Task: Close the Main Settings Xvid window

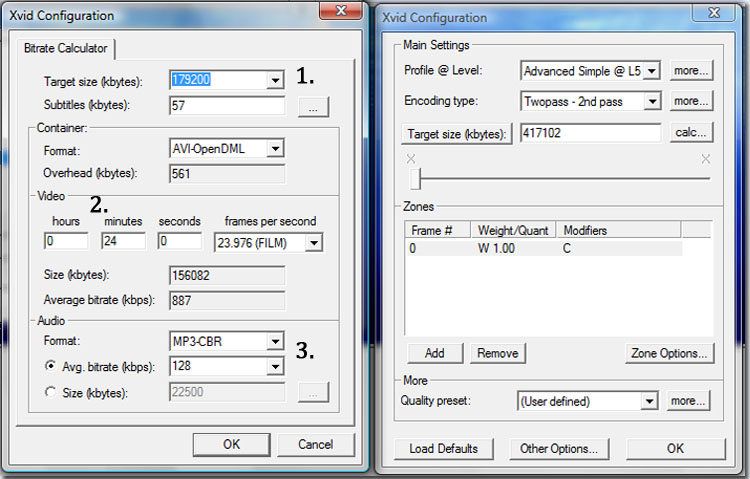Action: point(714,12)
